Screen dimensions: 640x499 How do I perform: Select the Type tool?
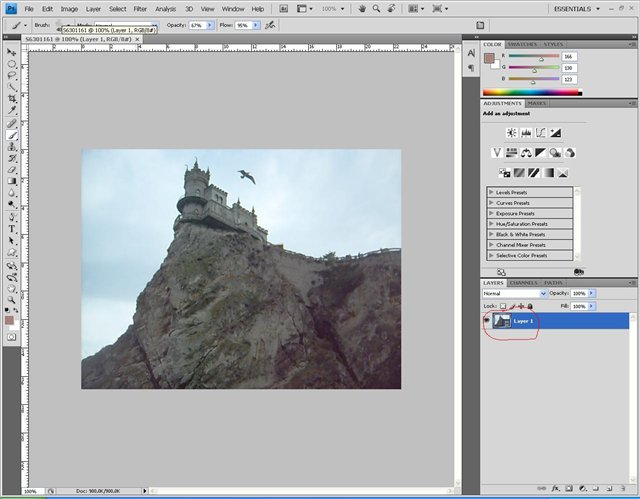tap(11, 229)
